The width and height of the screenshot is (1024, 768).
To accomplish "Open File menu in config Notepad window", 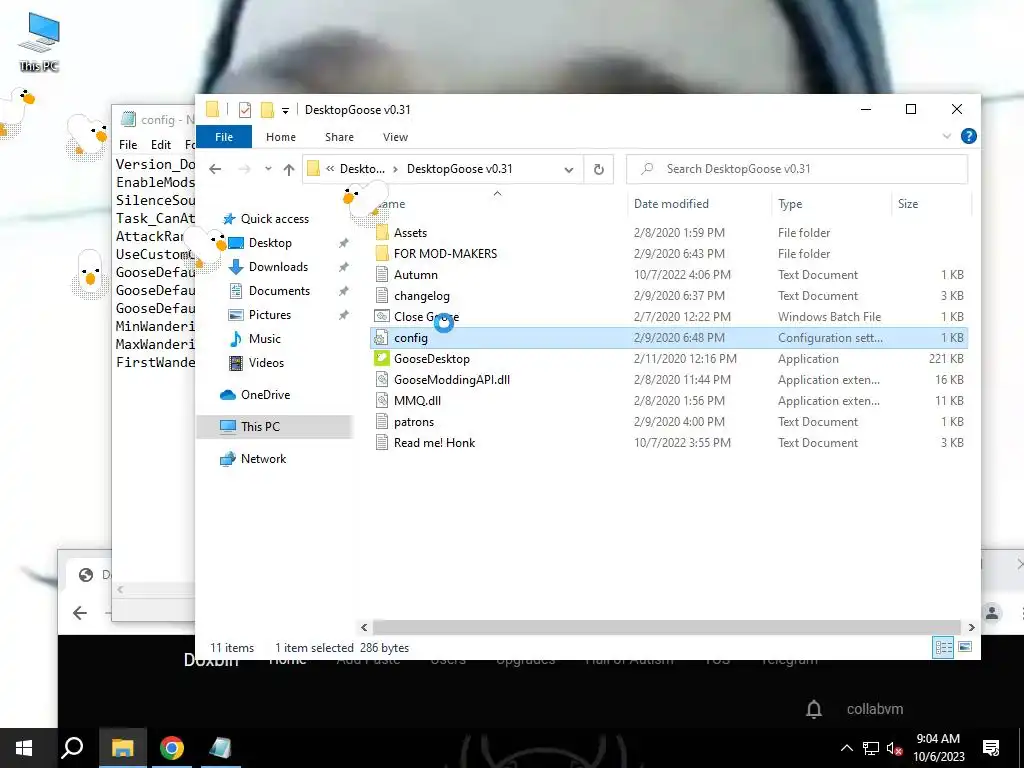I will tap(128, 145).
